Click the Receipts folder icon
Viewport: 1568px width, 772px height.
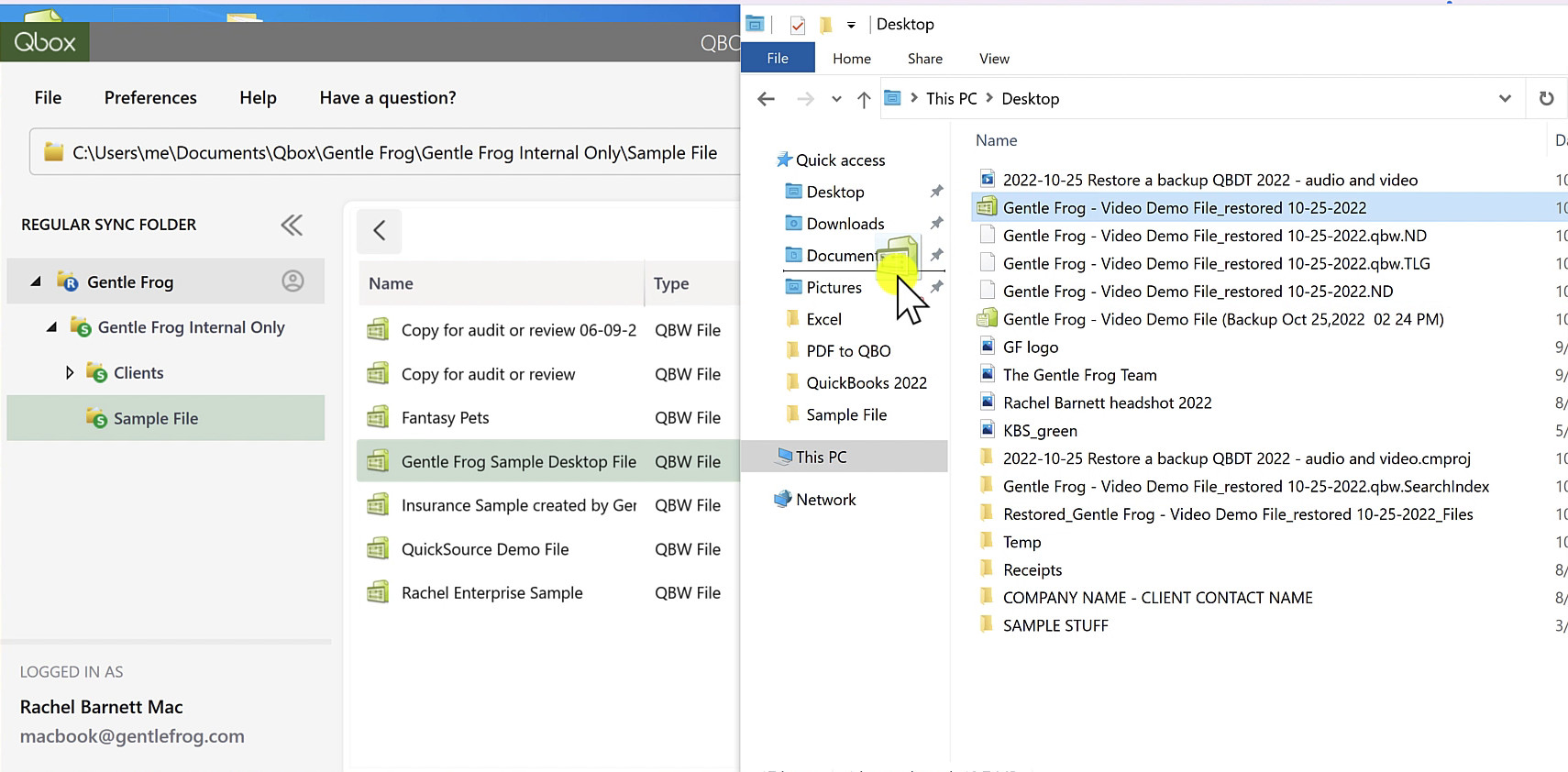tap(987, 569)
